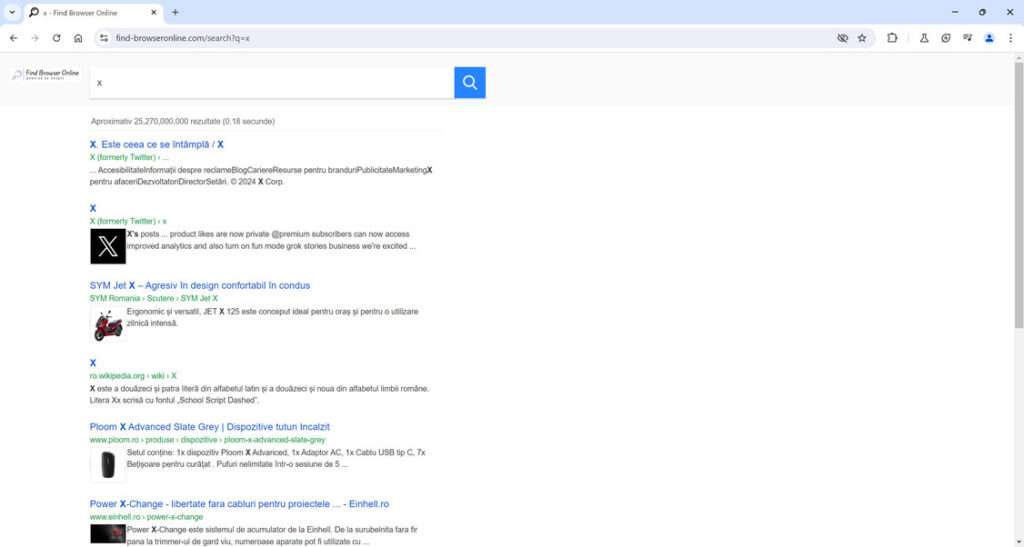Open the second result titled 'X' (formerly Twitter)
Screen dimensions: 1024x547
point(93,208)
